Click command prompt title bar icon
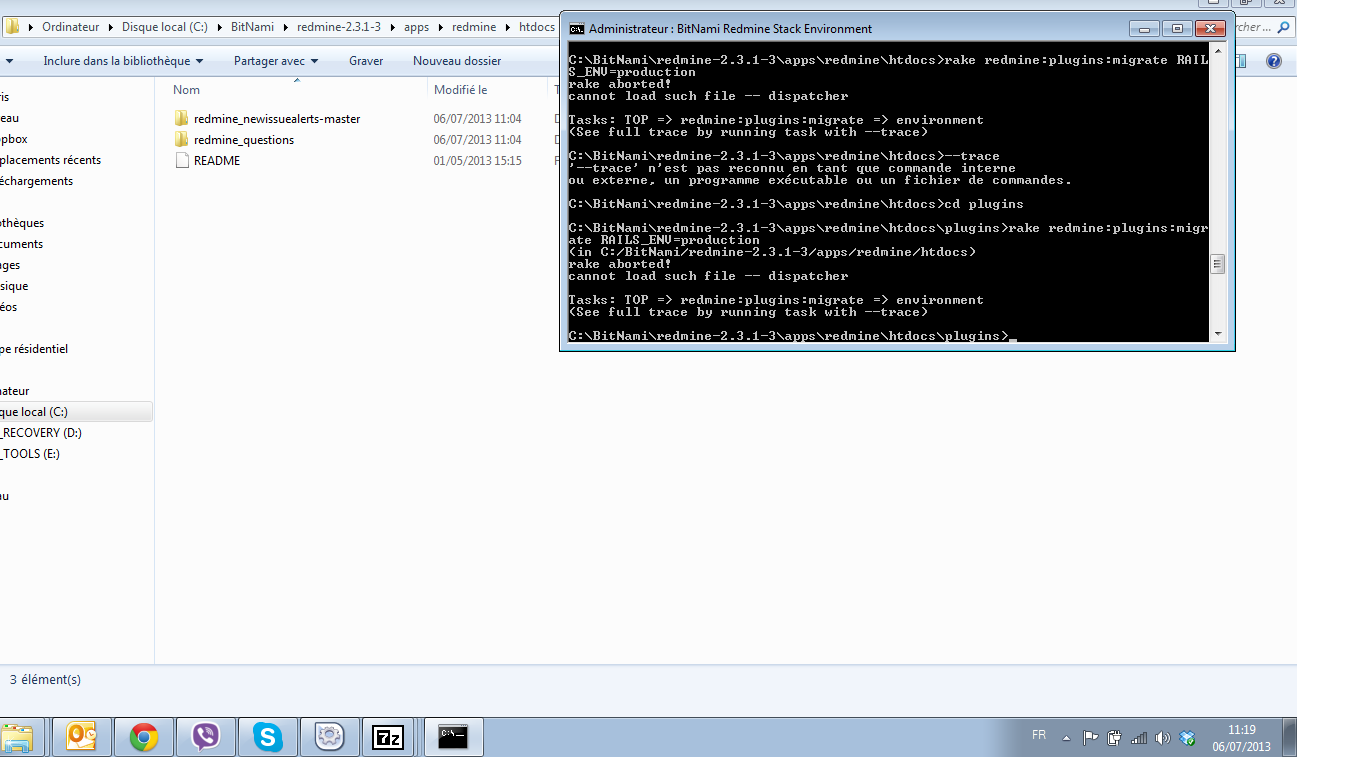This screenshot has width=1366, height=768. (x=577, y=29)
